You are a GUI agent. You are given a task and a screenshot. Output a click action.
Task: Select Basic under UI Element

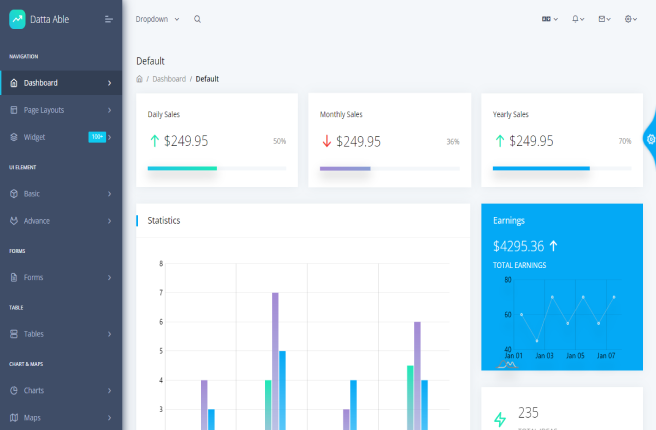[x=61, y=194]
